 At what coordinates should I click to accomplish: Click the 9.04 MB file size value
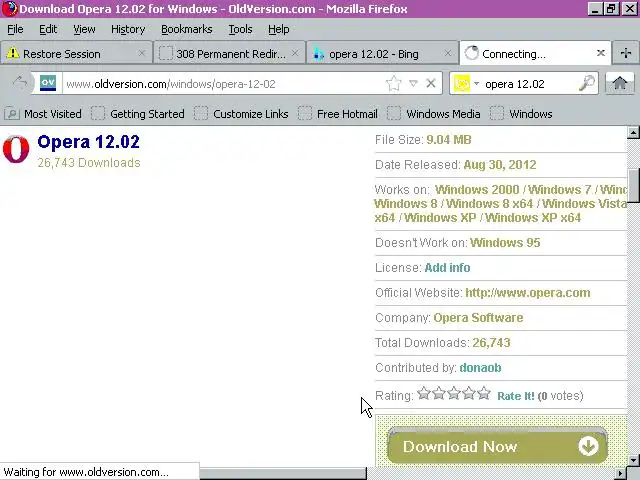pos(449,140)
